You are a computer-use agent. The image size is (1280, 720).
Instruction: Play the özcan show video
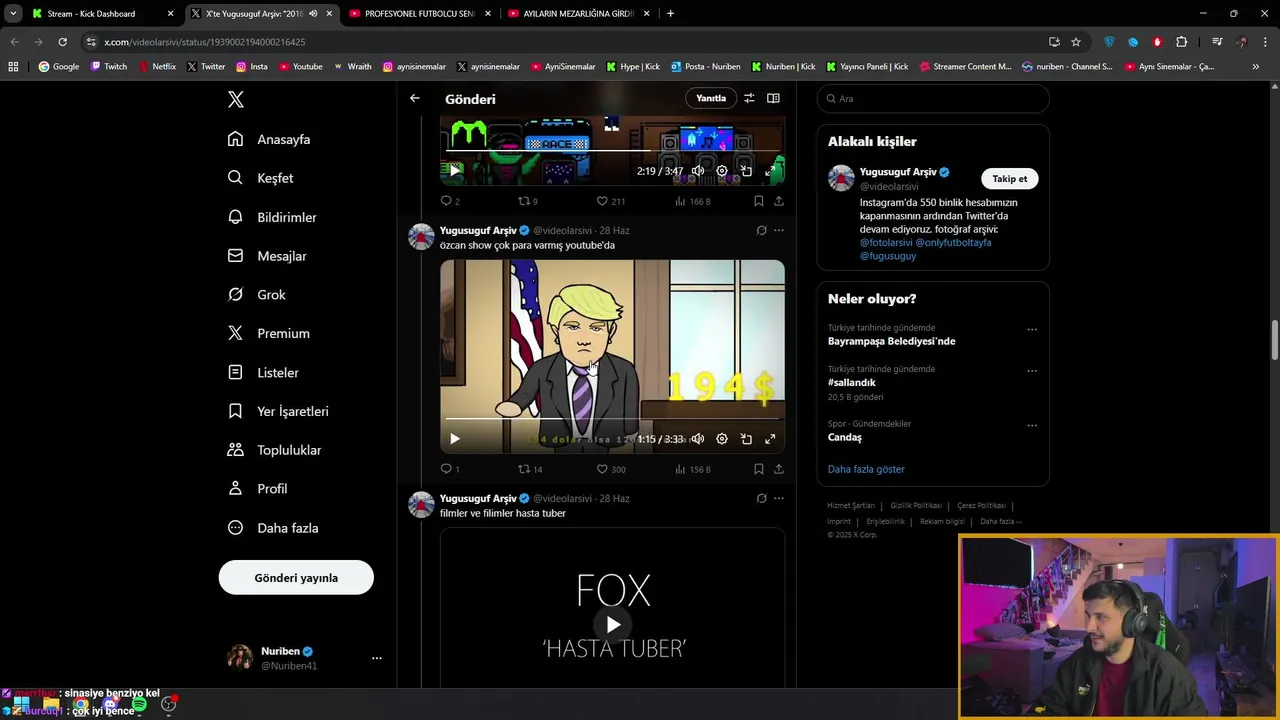[455, 439]
